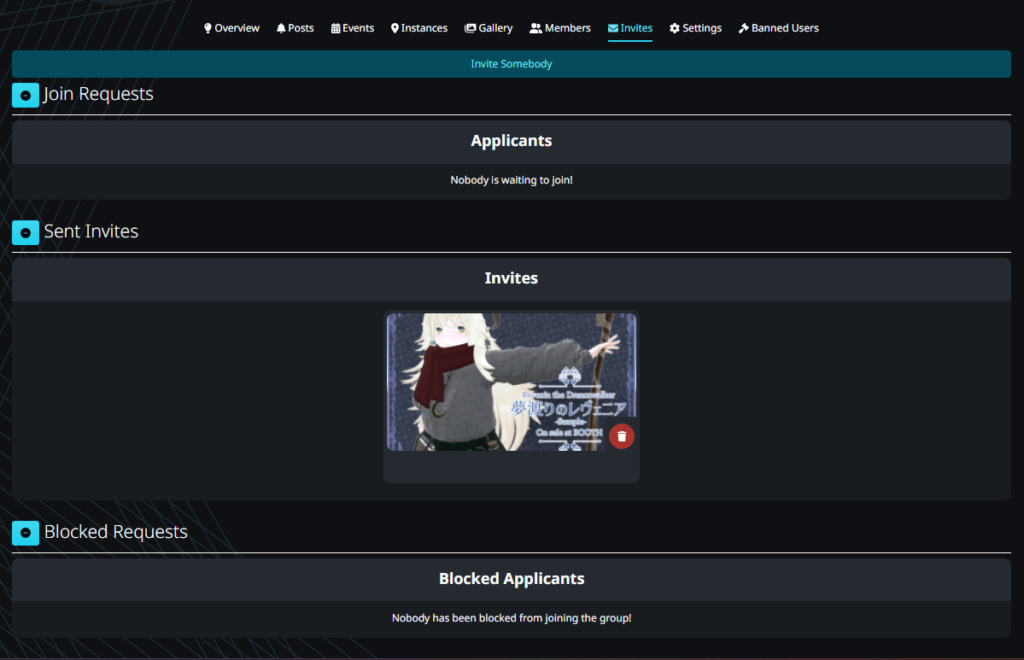Click the images icon beside Gallery
This screenshot has width=1024, height=660.
point(470,28)
